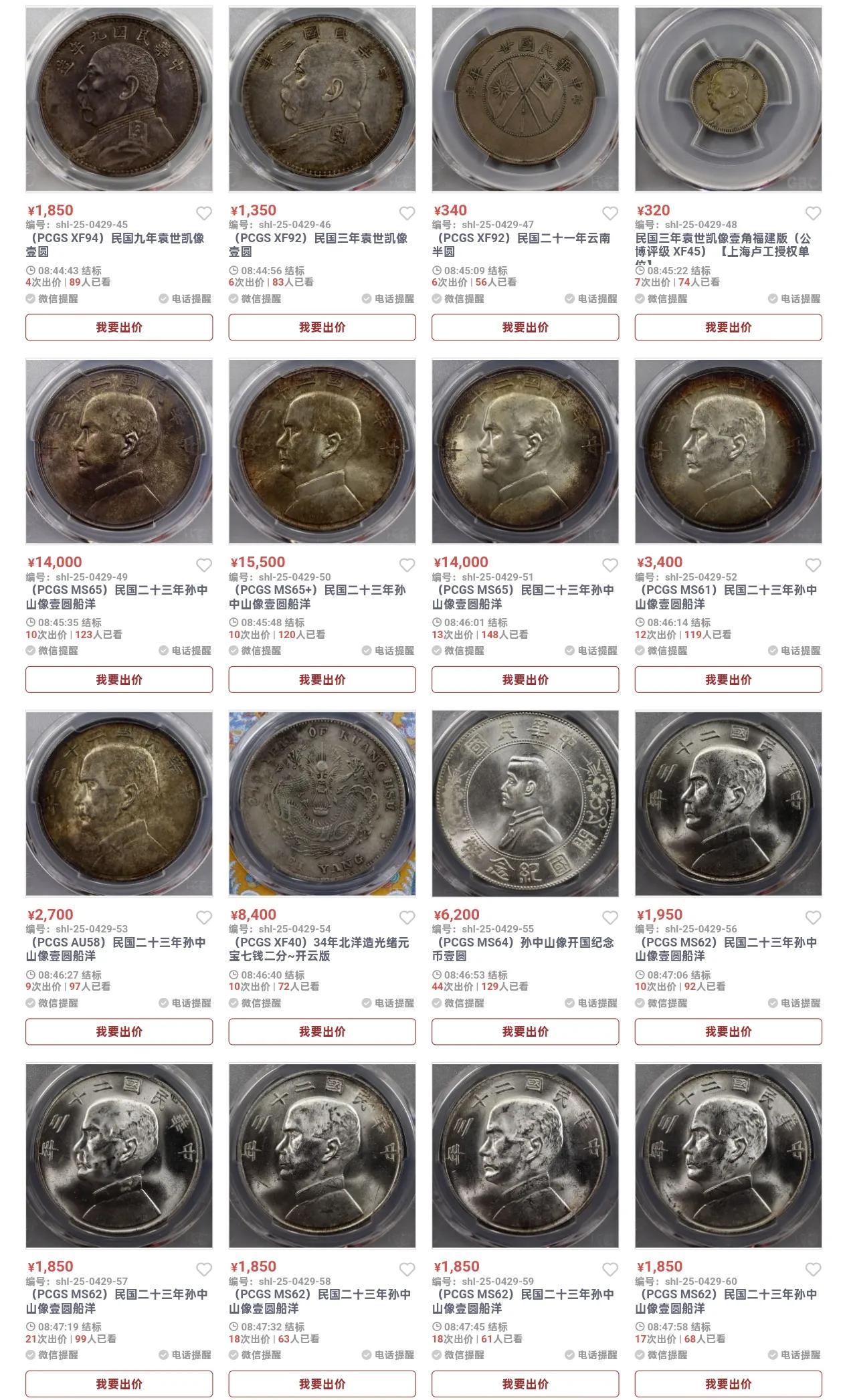845x1400 pixels.
Task: Favorite the 云南半圆 lot priced ¥340
Action: (x=610, y=213)
